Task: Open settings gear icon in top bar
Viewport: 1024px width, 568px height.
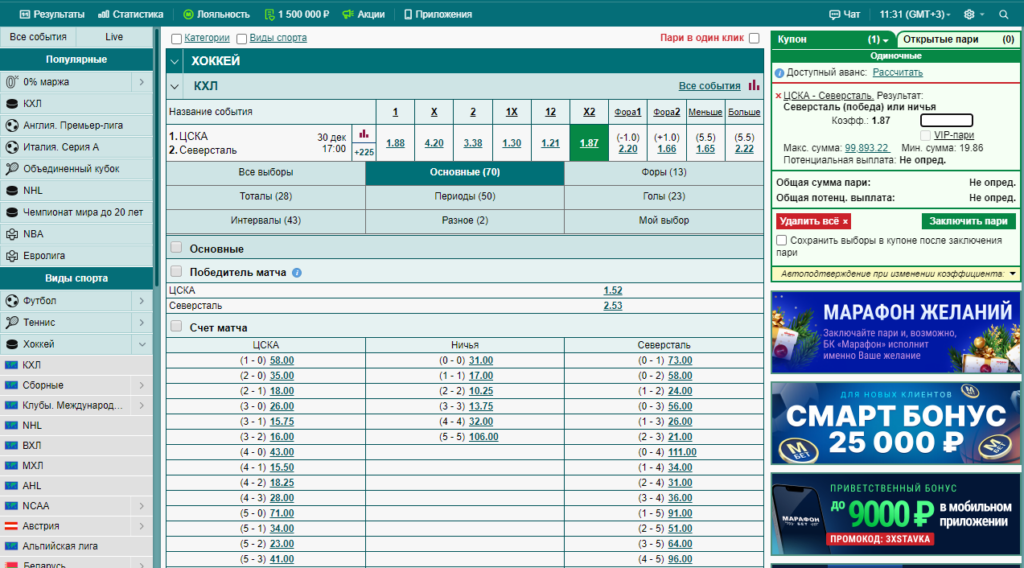Action: click(969, 14)
